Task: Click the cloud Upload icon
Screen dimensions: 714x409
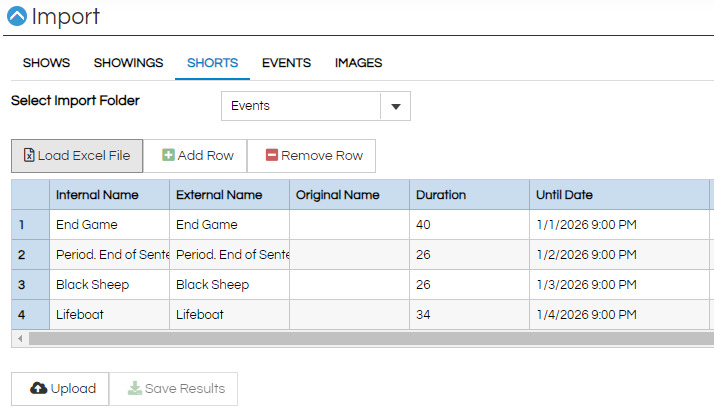Action: click(x=39, y=388)
